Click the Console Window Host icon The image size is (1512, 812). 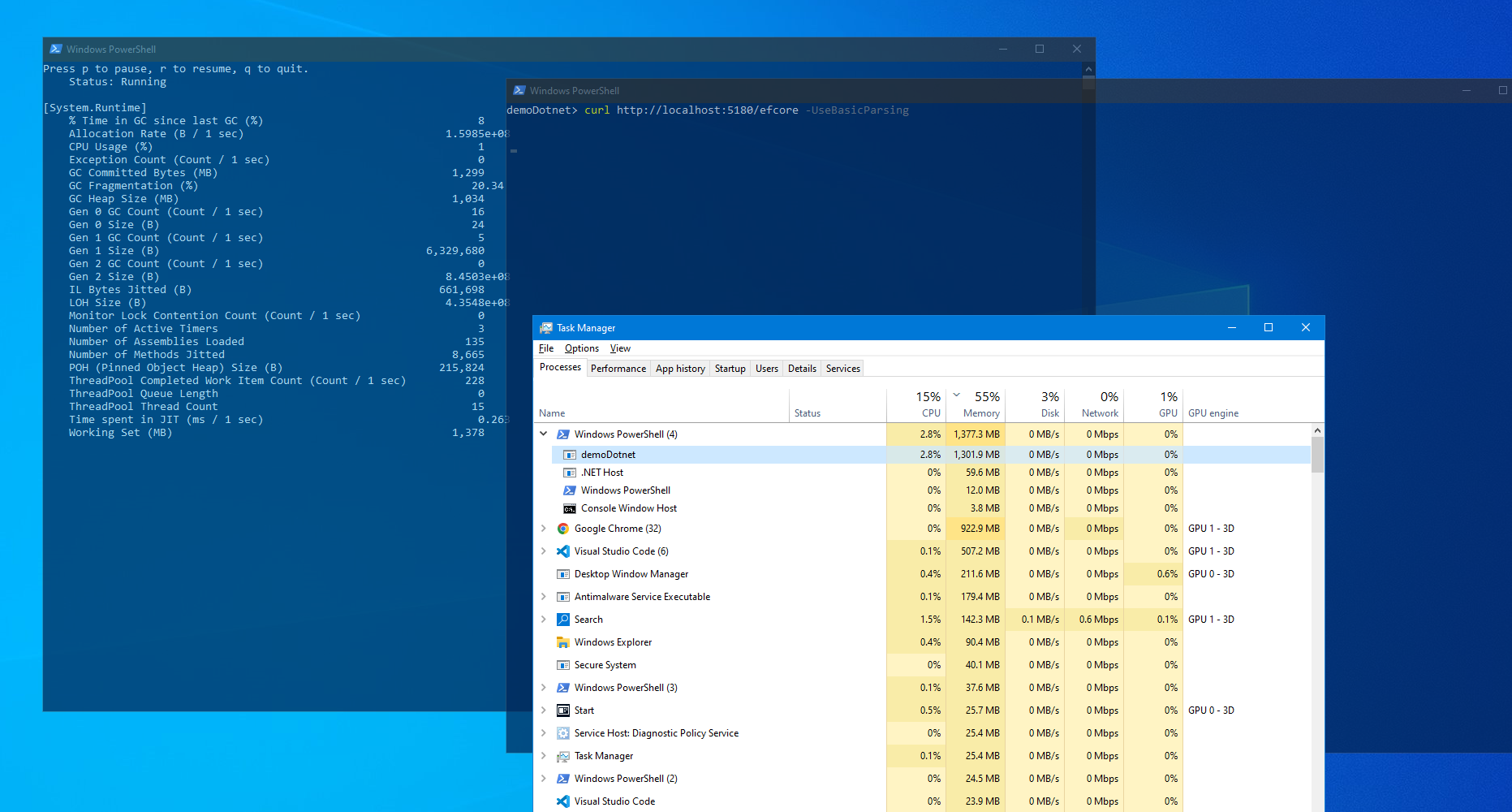(570, 508)
